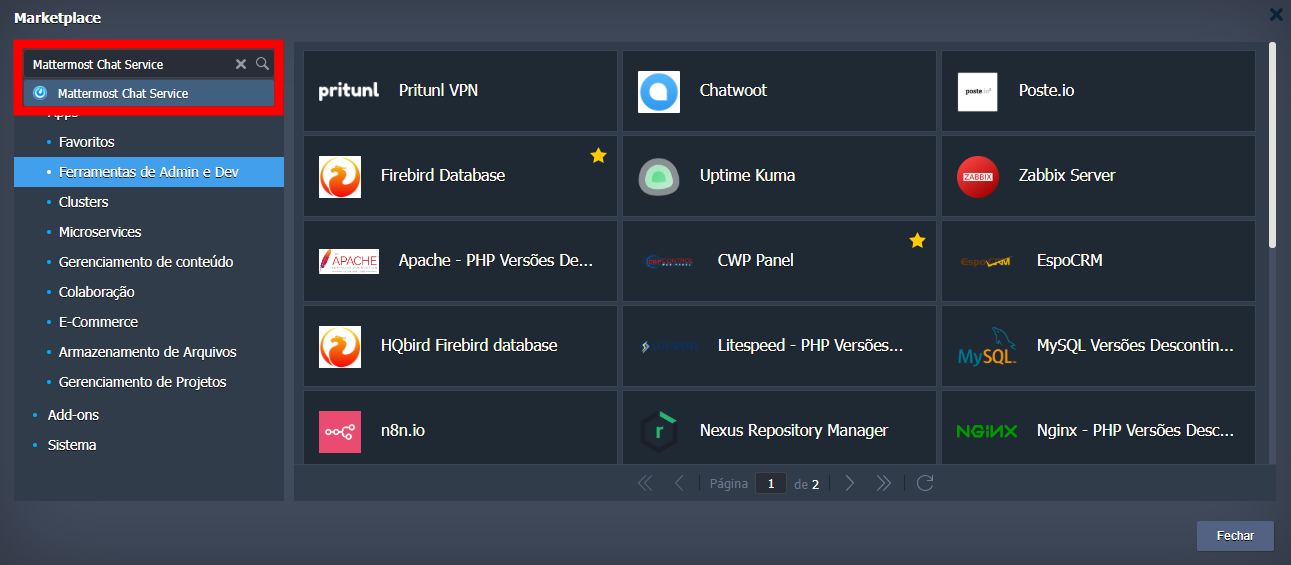Expand the Add-ons section

(x=73, y=415)
